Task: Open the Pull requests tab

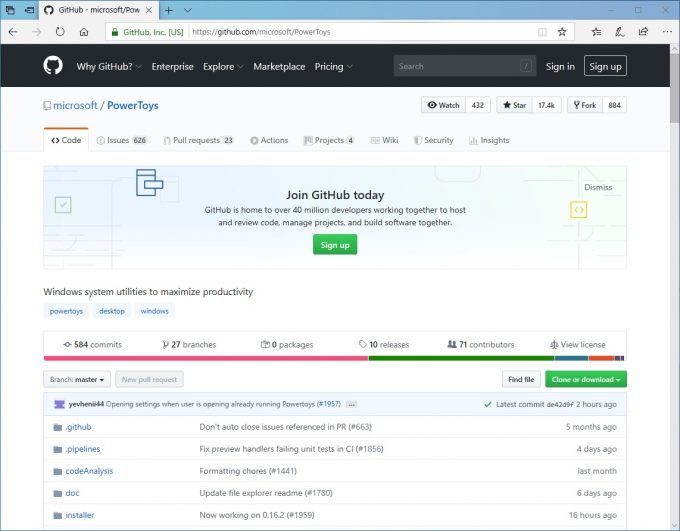Action: pos(198,140)
